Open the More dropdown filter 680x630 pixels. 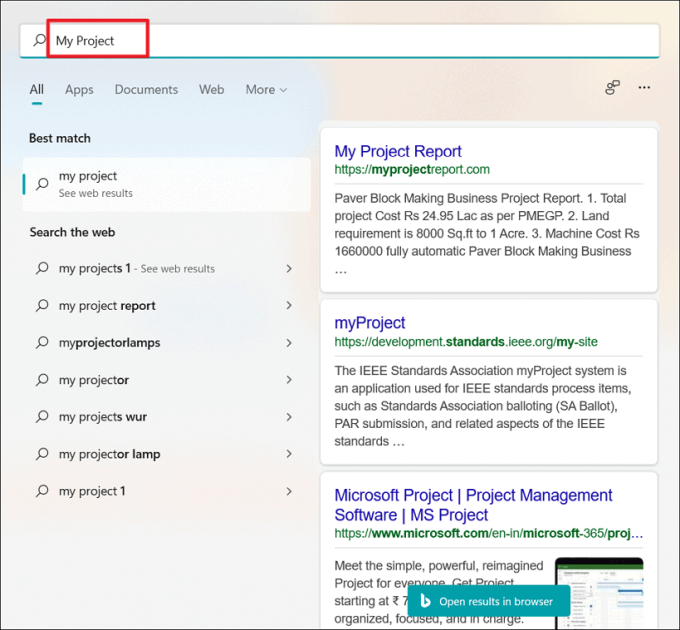266,90
